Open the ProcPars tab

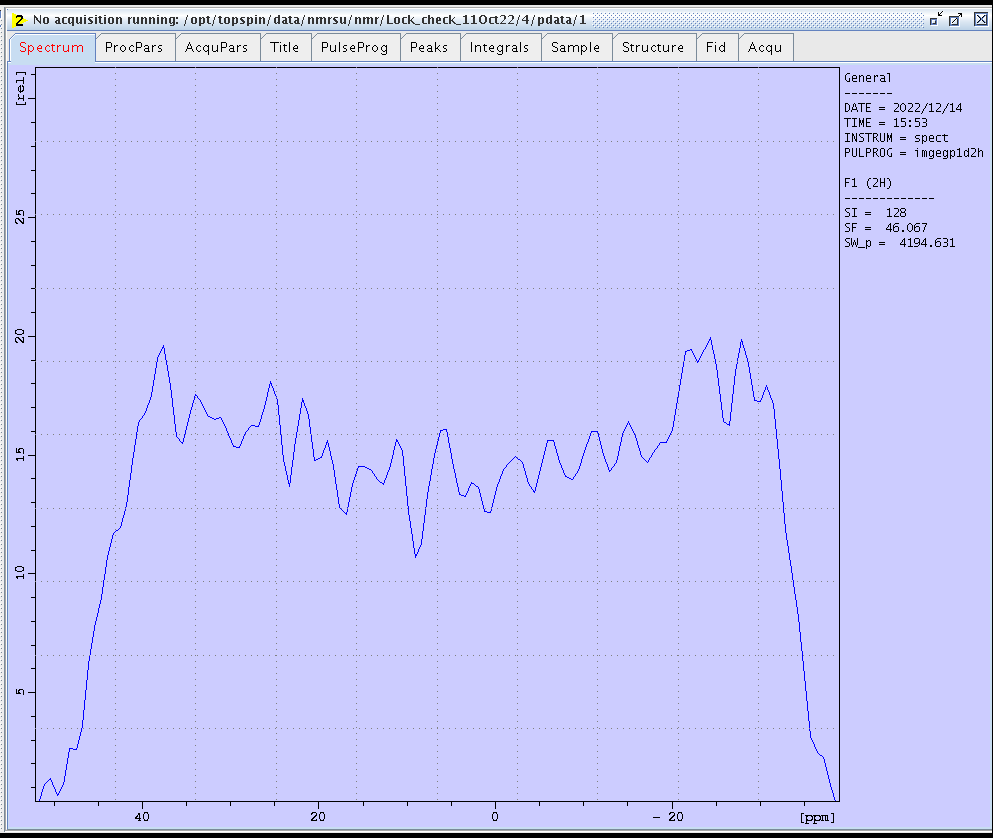pos(134,47)
